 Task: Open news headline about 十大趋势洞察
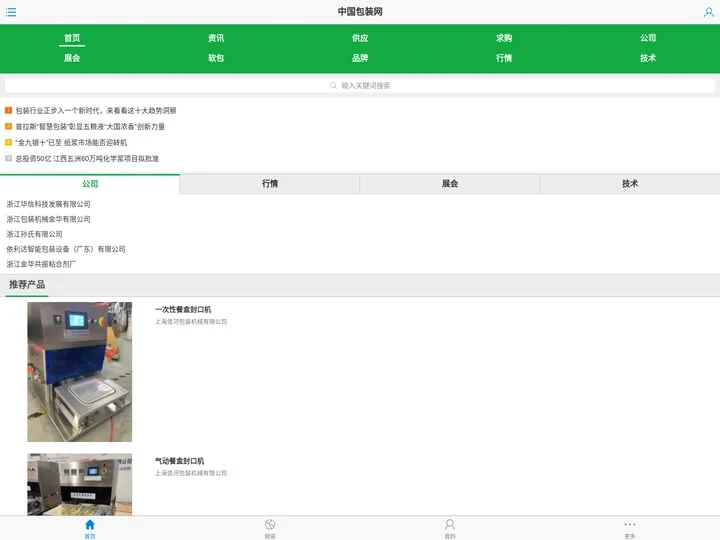click(x=96, y=111)
